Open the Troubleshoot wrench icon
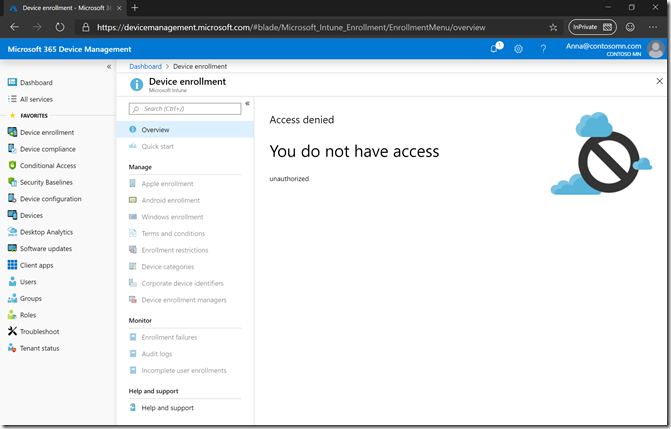 12,331
